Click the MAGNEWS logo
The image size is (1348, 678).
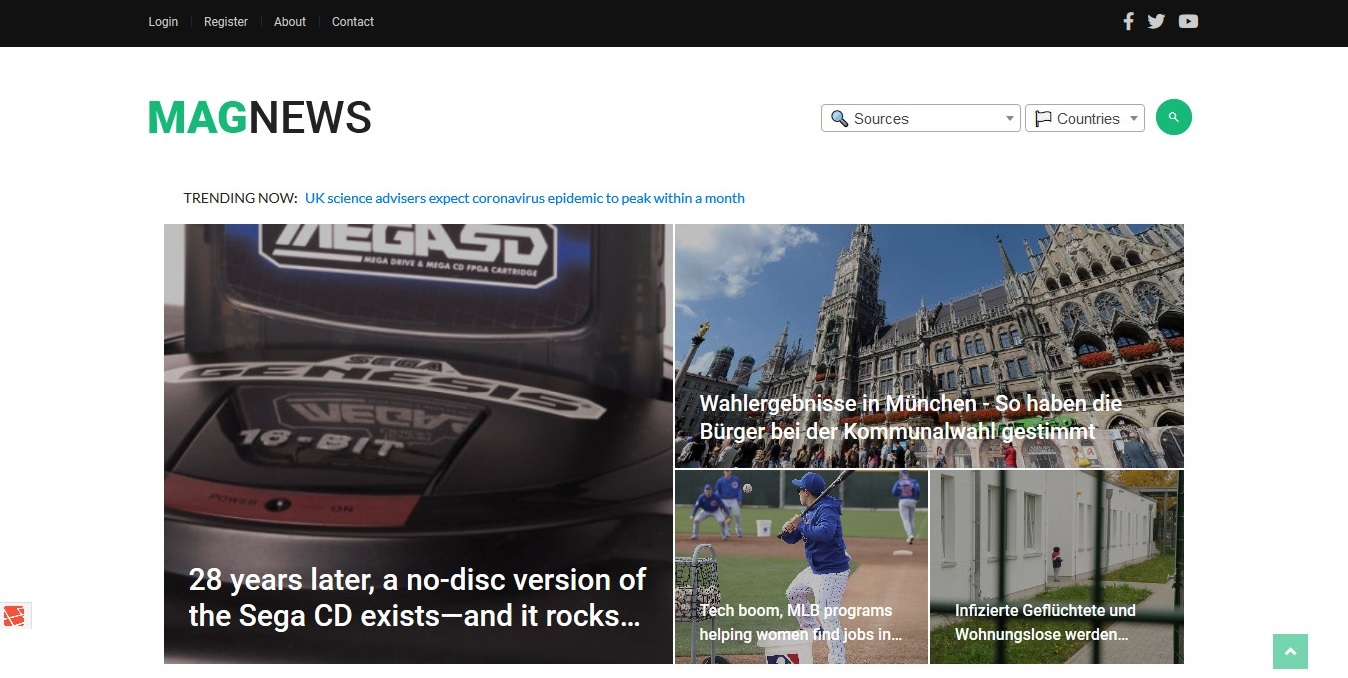click(260, 118)
